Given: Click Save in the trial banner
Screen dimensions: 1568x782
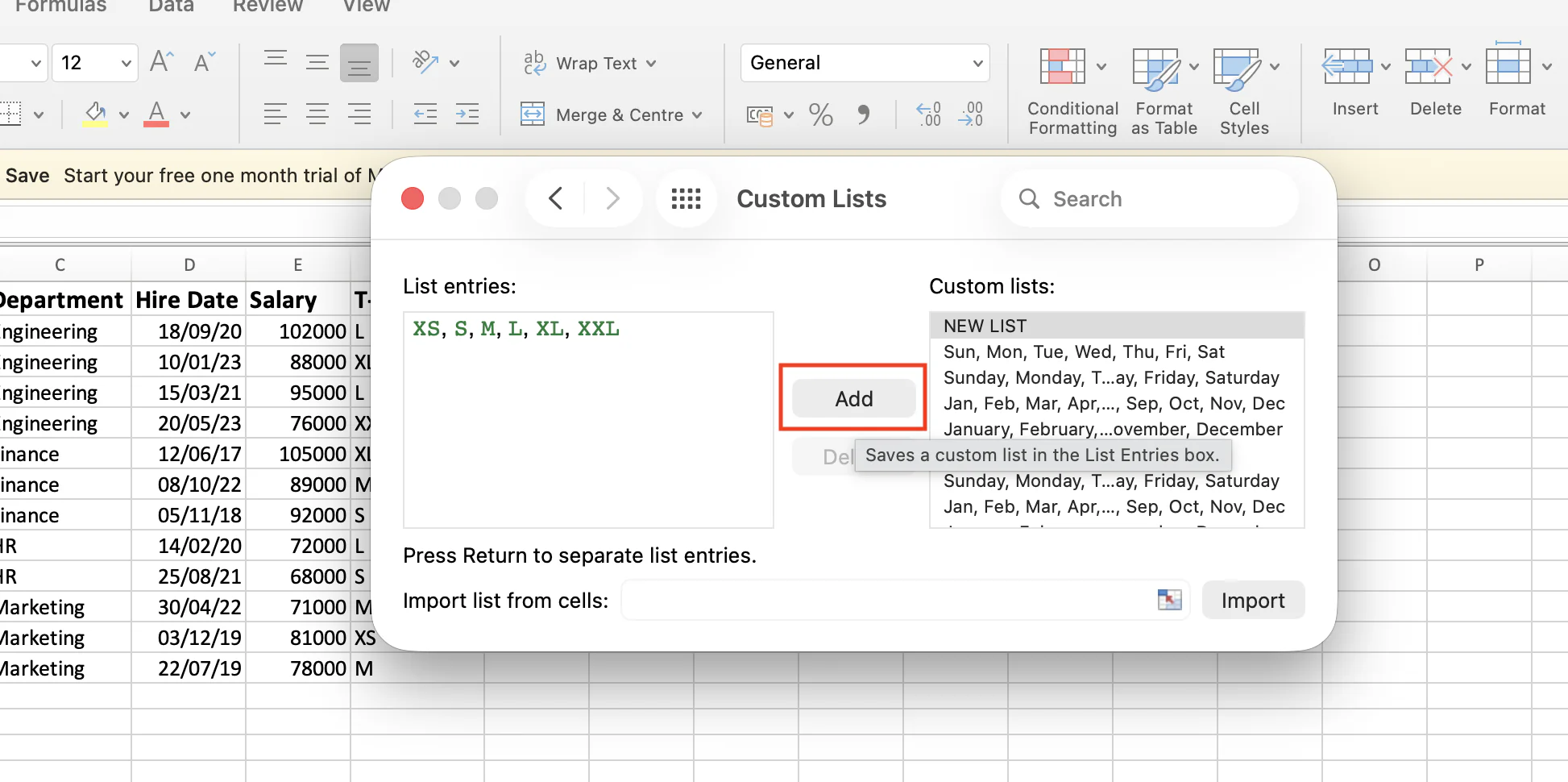Looking at the screenshot, I should tap(27, 175).
